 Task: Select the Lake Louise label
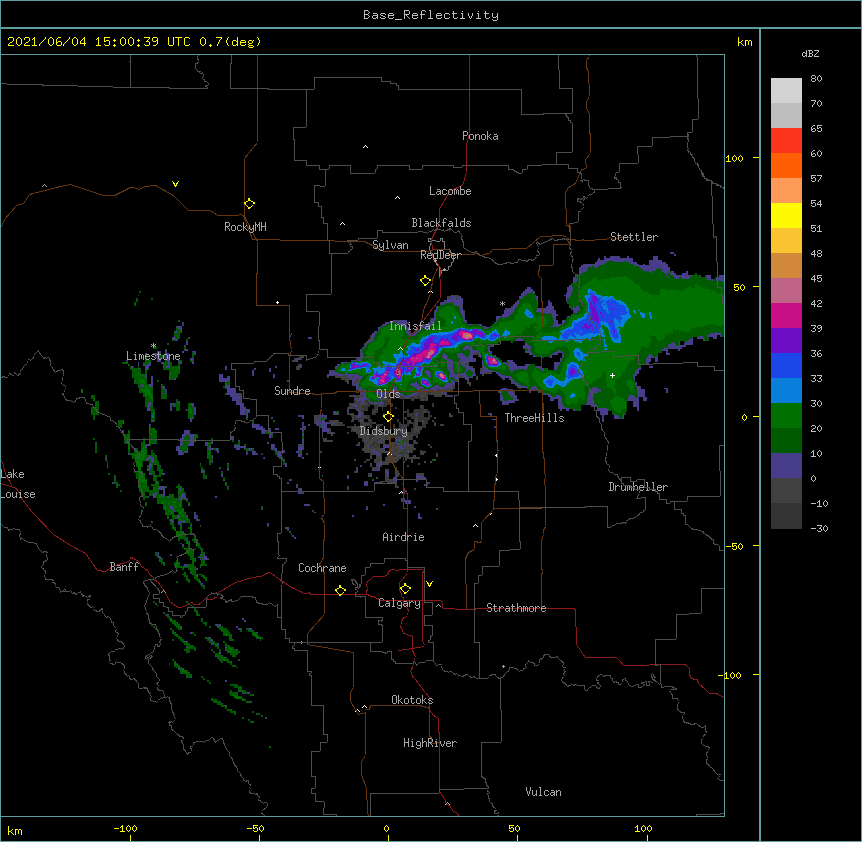coord(18,484)
